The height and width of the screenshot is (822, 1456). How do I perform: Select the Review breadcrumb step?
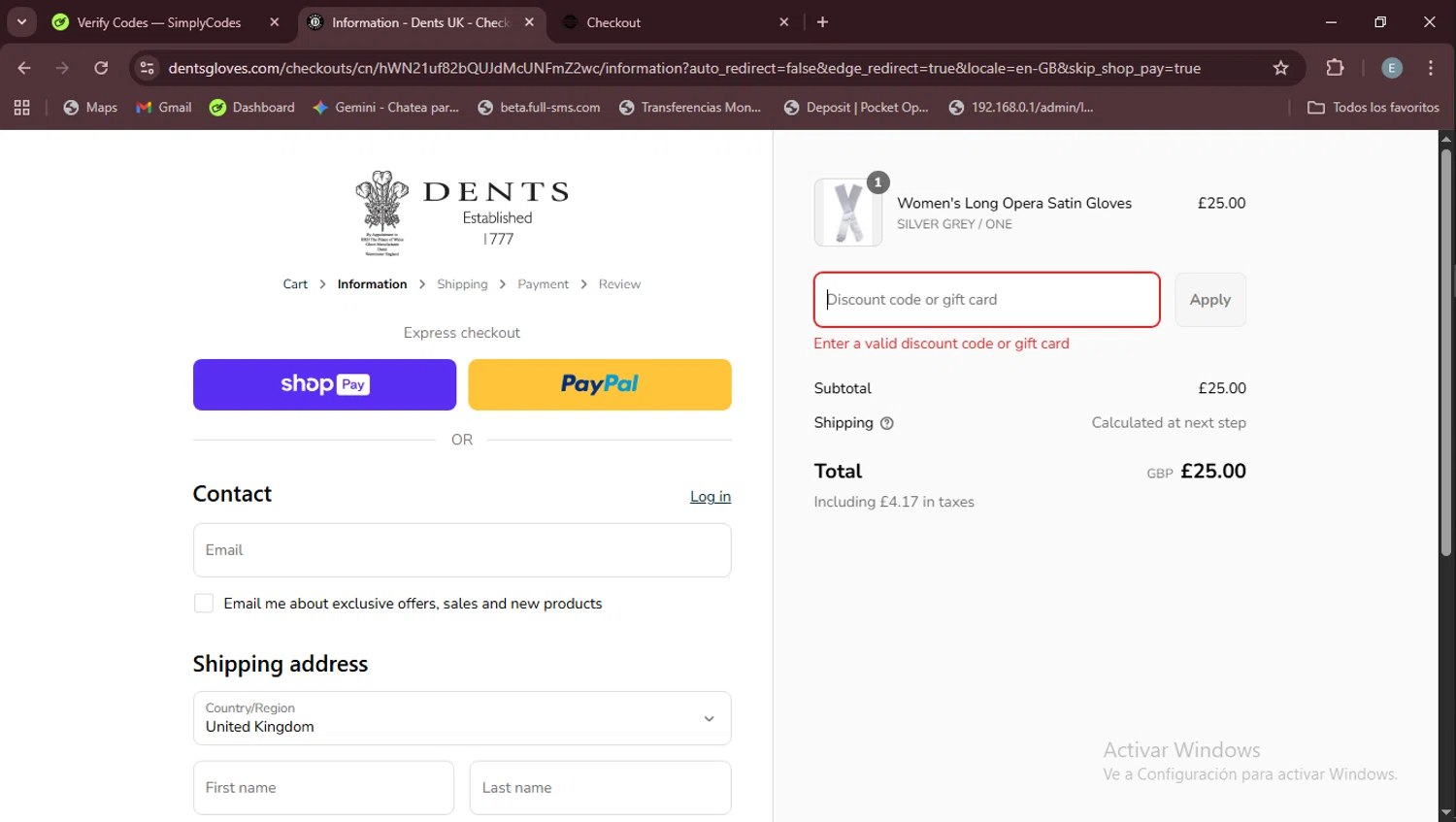click(619, 284)
